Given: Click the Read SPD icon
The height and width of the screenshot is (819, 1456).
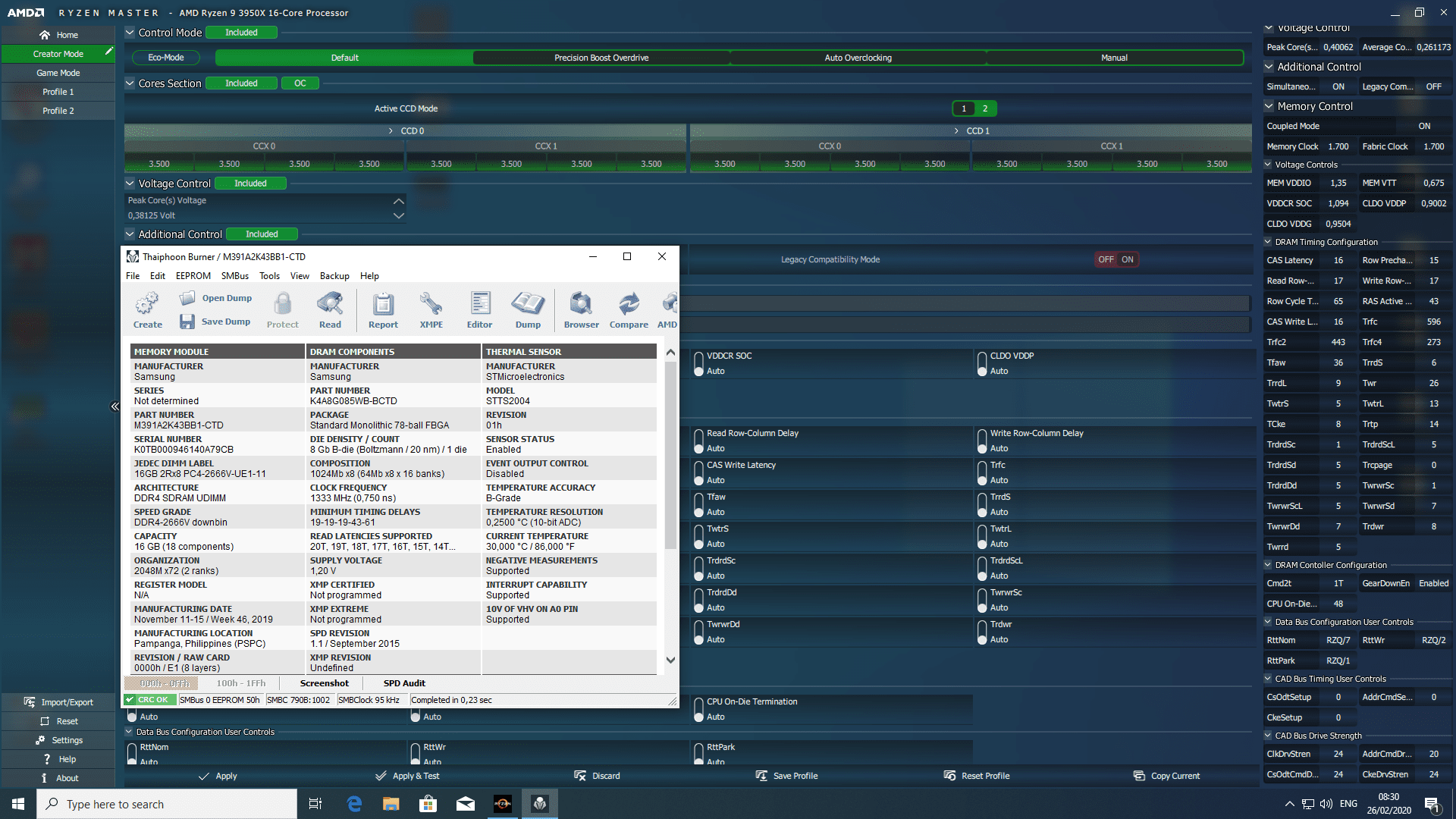Looking at the screenshot, I should [330, 304].
